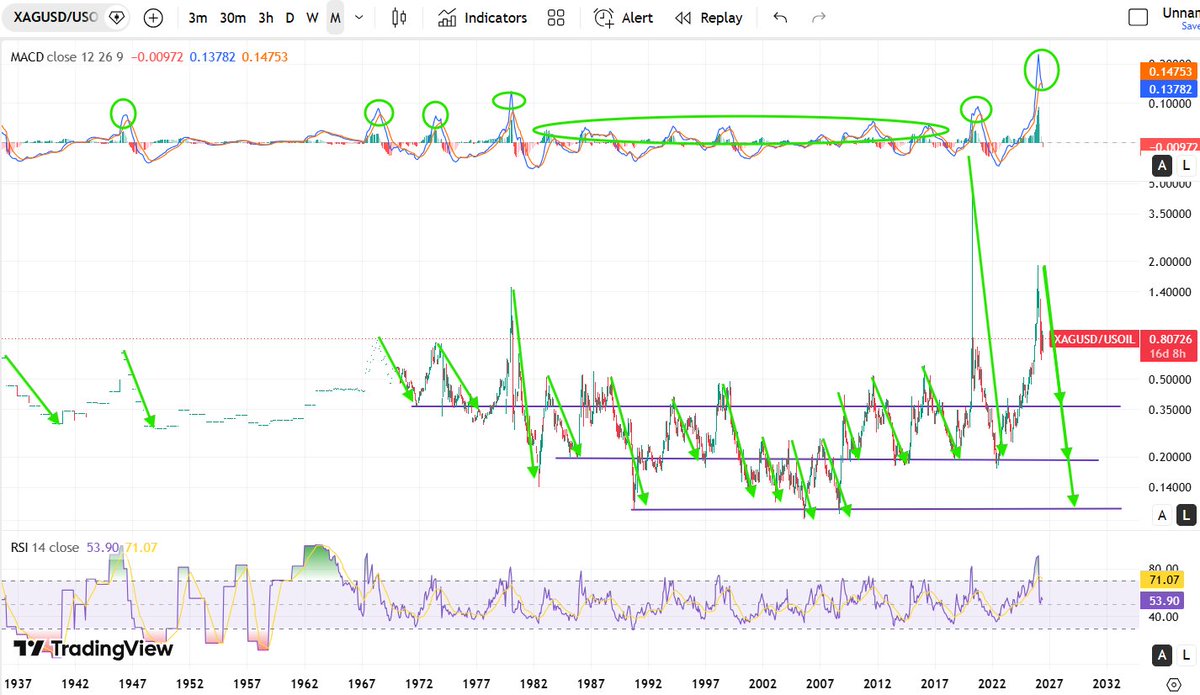Start bar Replay mode

coord(709,17)
